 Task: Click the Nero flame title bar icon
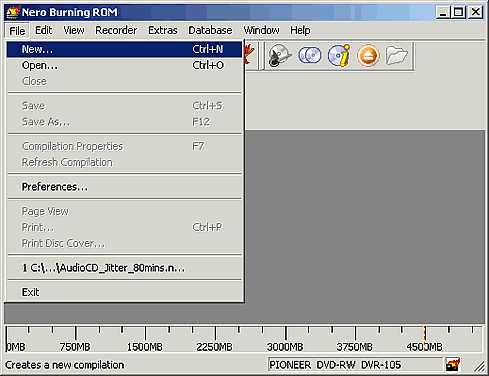pyautogui.click(x=13, y=12)
